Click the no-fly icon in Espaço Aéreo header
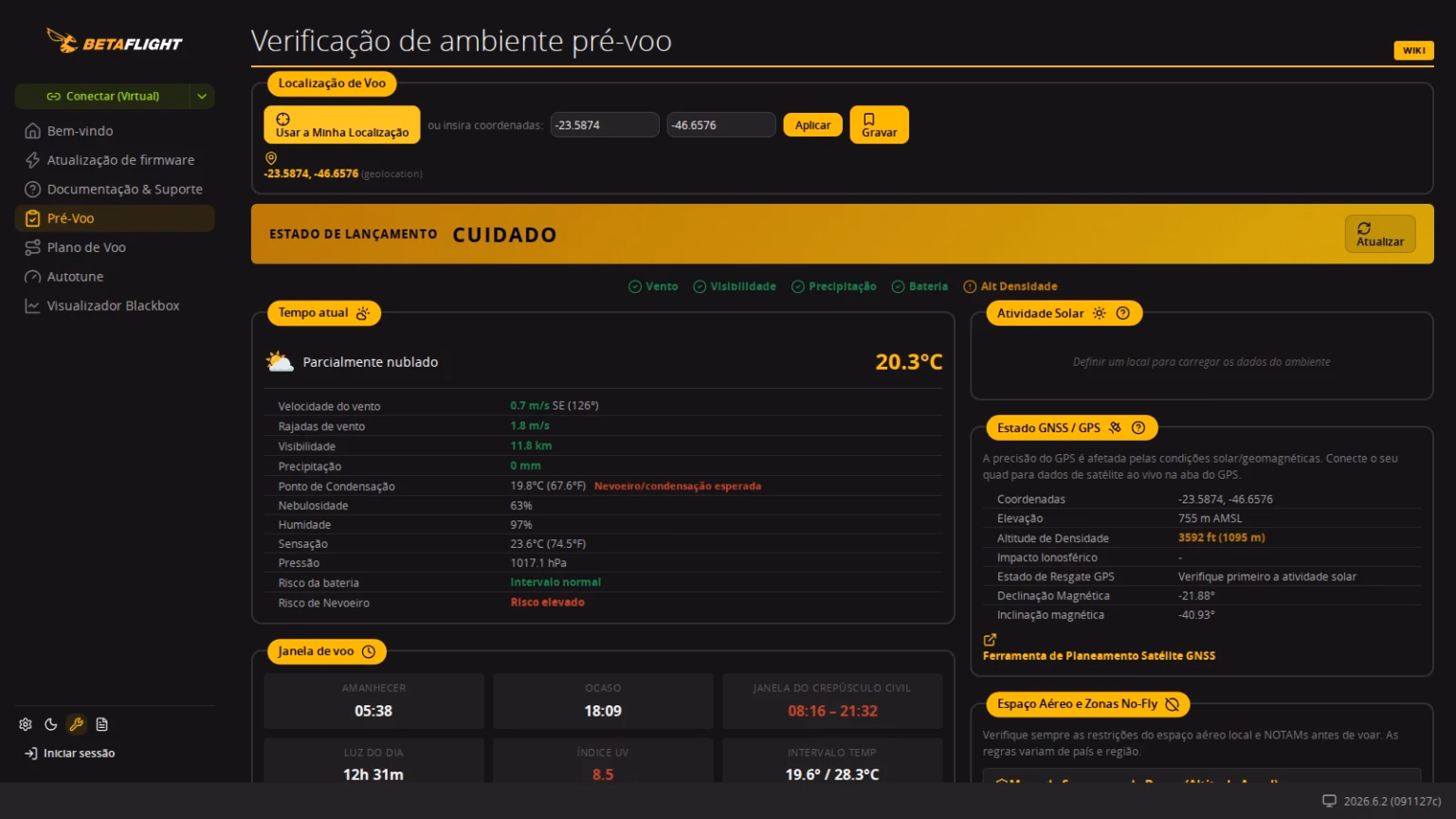 1173,704
